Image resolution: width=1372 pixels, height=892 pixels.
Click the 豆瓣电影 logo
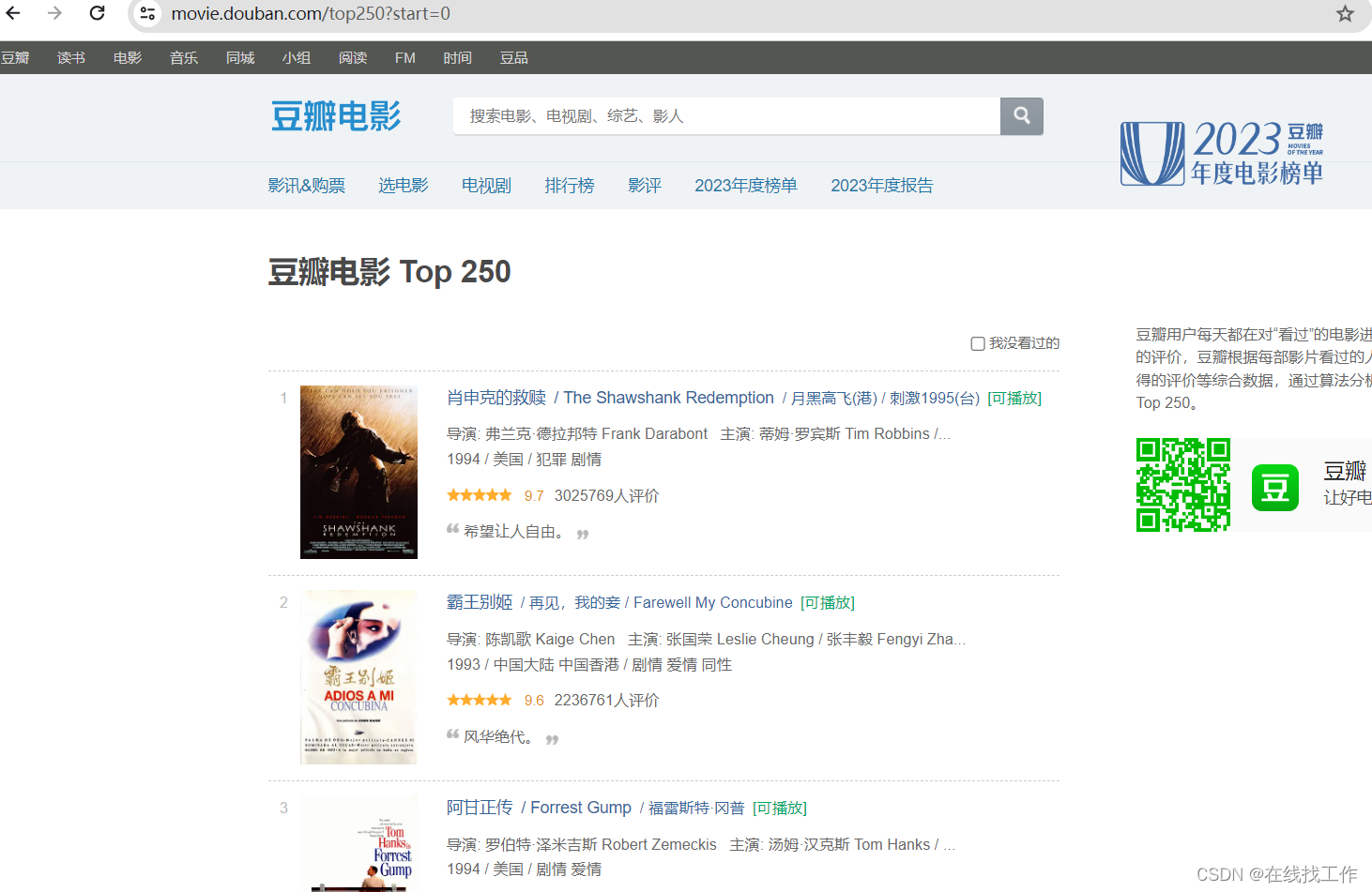[336, 116]
